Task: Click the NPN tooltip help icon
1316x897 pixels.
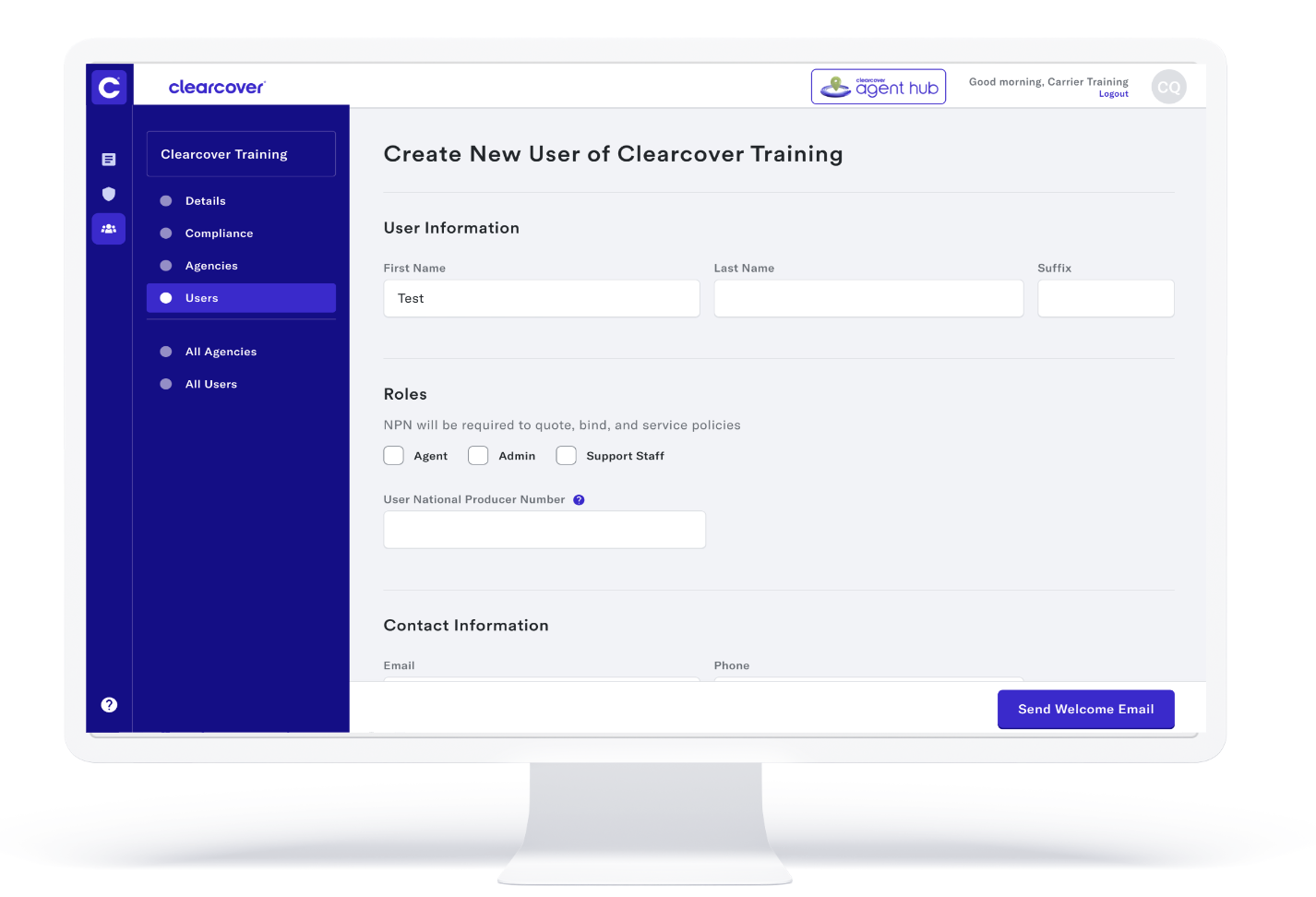Action: point(579,499)
